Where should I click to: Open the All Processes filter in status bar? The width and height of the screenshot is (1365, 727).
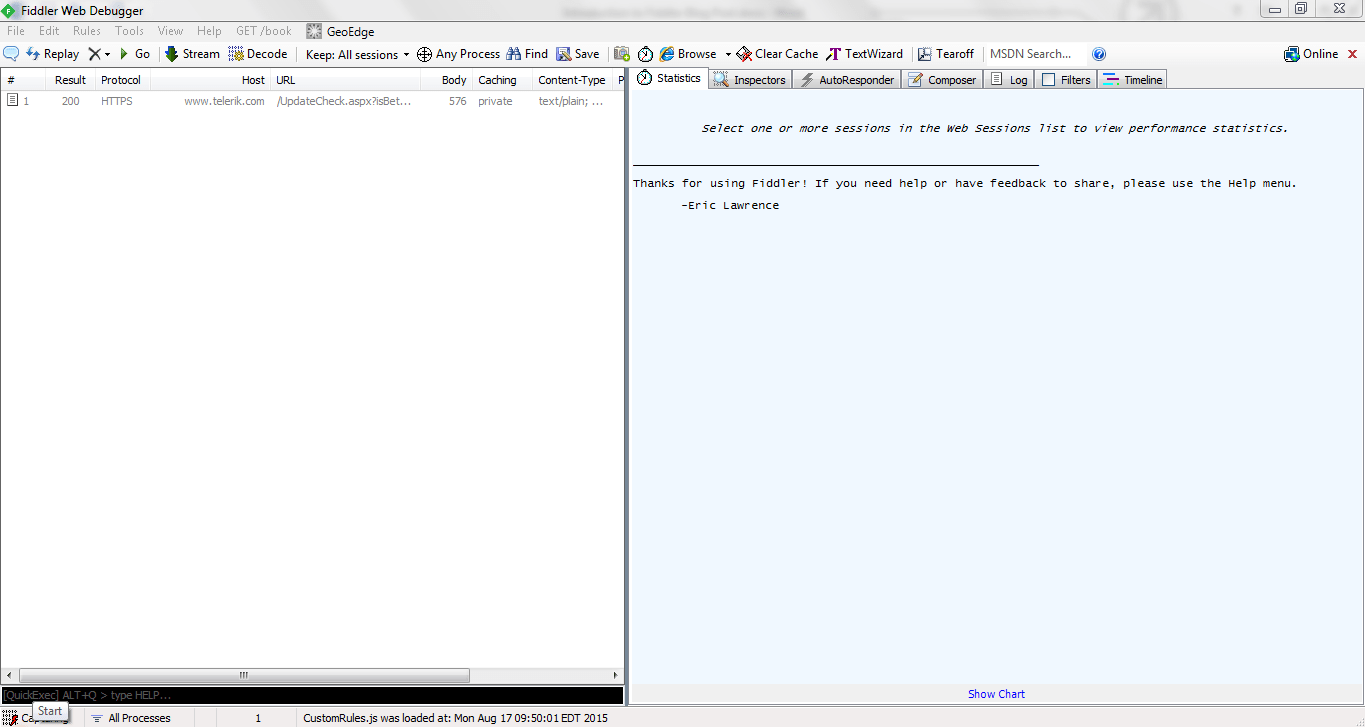coord(131,718)
